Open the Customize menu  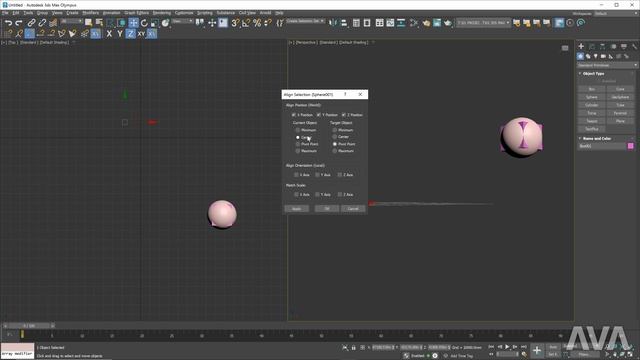click(x=184, y=13)
